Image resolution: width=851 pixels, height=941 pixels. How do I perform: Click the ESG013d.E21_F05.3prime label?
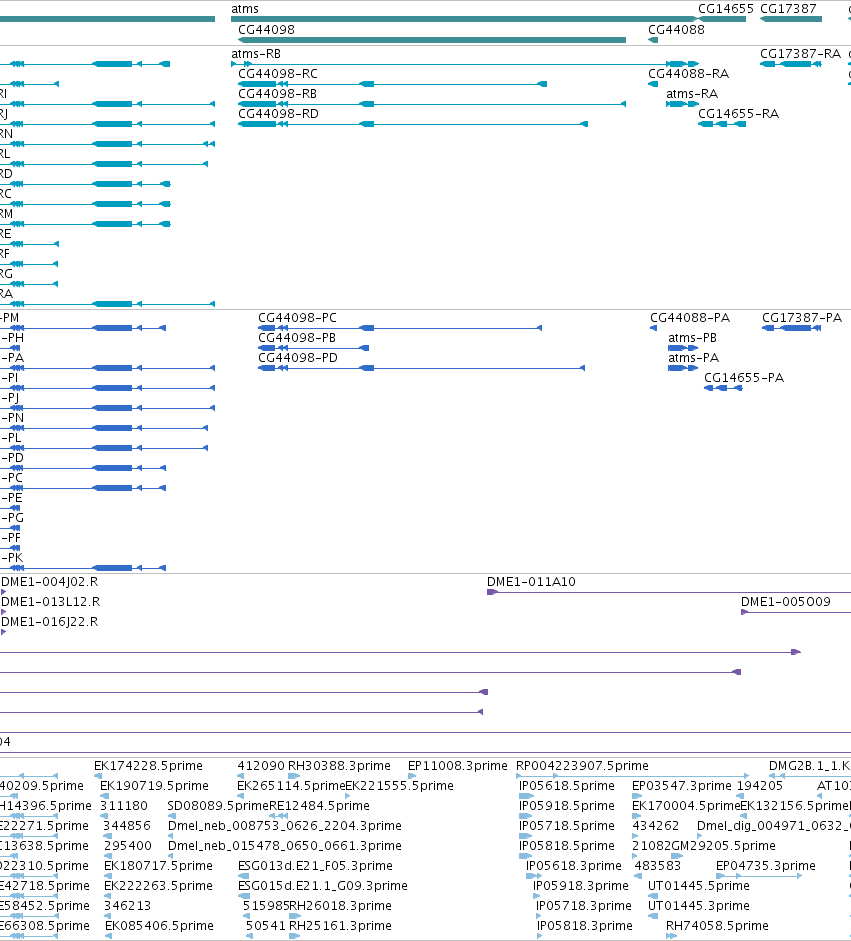coord(316,866)
